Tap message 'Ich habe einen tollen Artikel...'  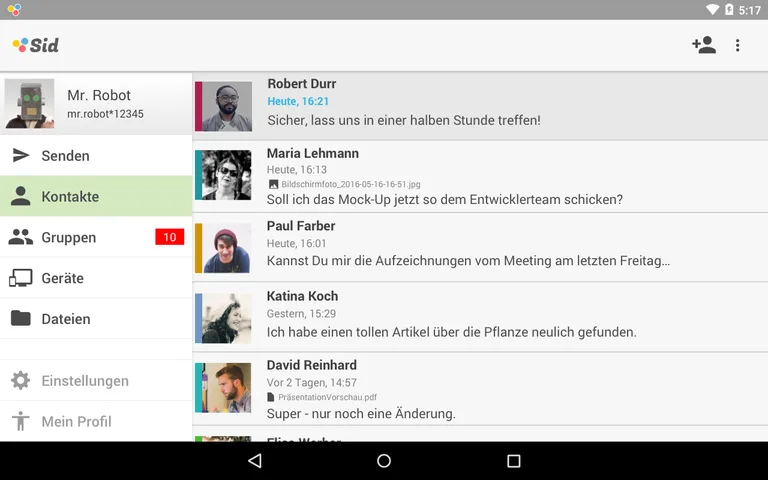pyautogui.click(x=452, y=332)
